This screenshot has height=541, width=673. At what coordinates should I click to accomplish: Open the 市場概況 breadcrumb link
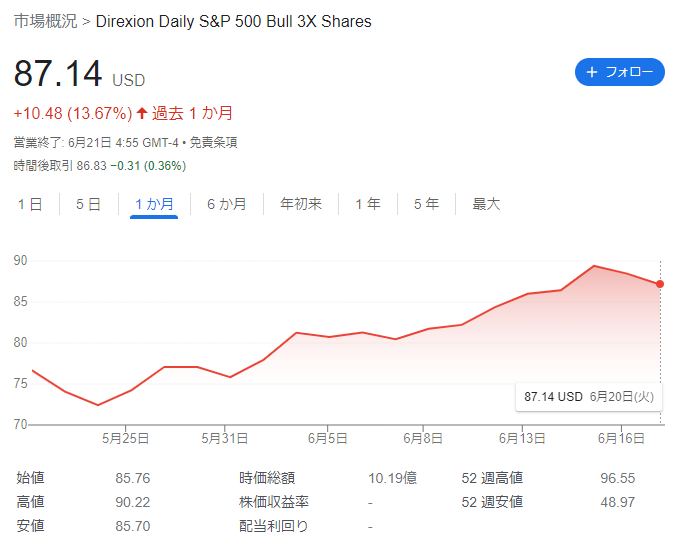click(45, 21)
